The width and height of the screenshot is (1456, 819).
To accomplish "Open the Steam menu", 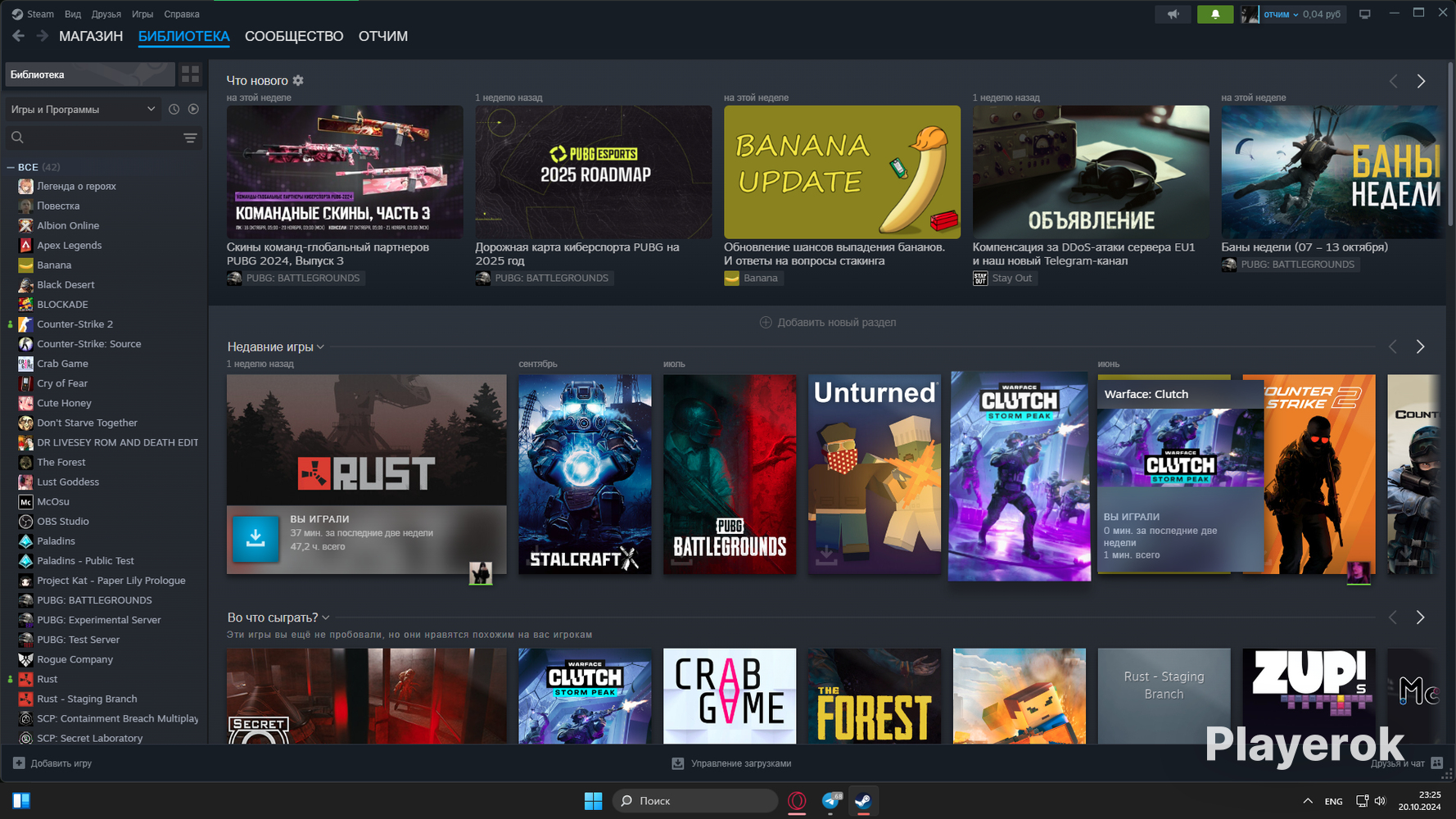I will (33, 14).
